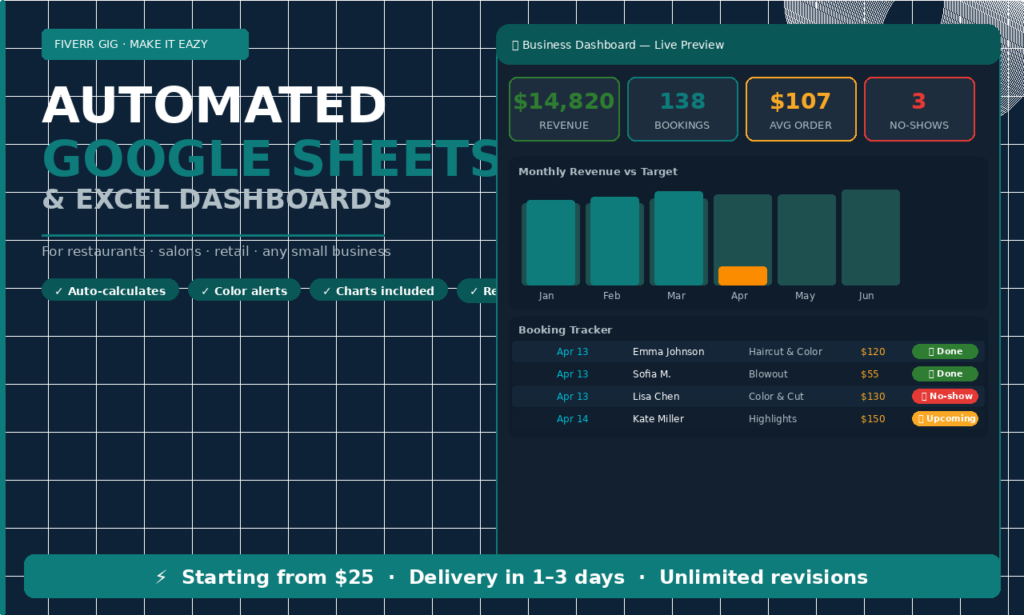This screenshot has width=1024, height=615.
Task: Click the Monthly Revenue vs Target heading
Action: click(598, 172)
